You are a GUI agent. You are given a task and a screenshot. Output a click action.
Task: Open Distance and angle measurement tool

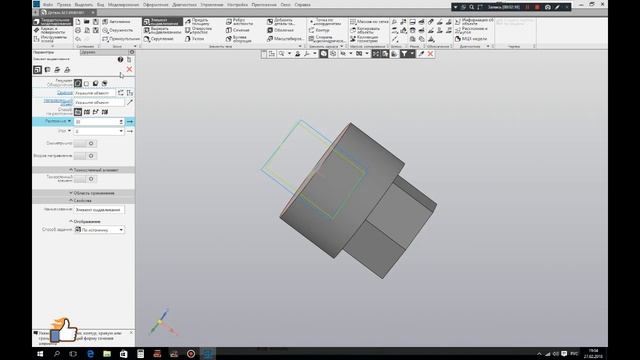pyautogui.click(x=471, y=30)
